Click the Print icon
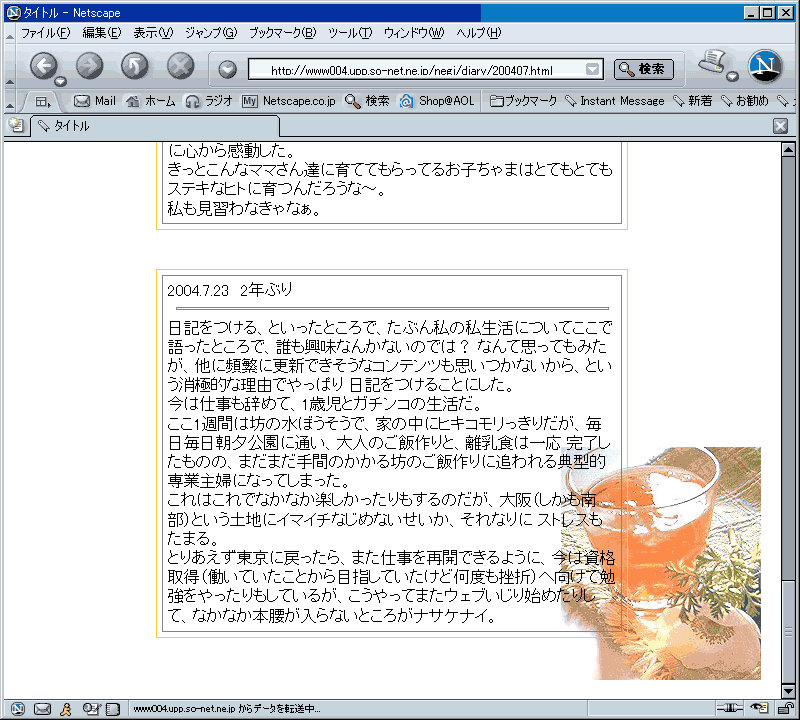Screen dimensions: 800x720 (x=712, y=61)
